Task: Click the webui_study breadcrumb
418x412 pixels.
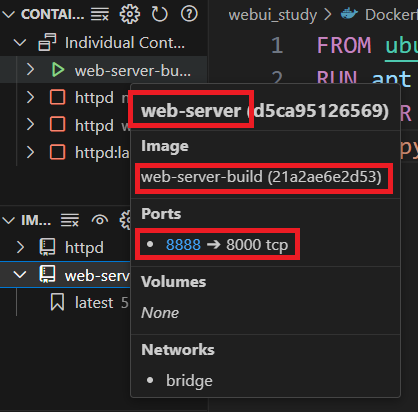Action: coord(273,15)
